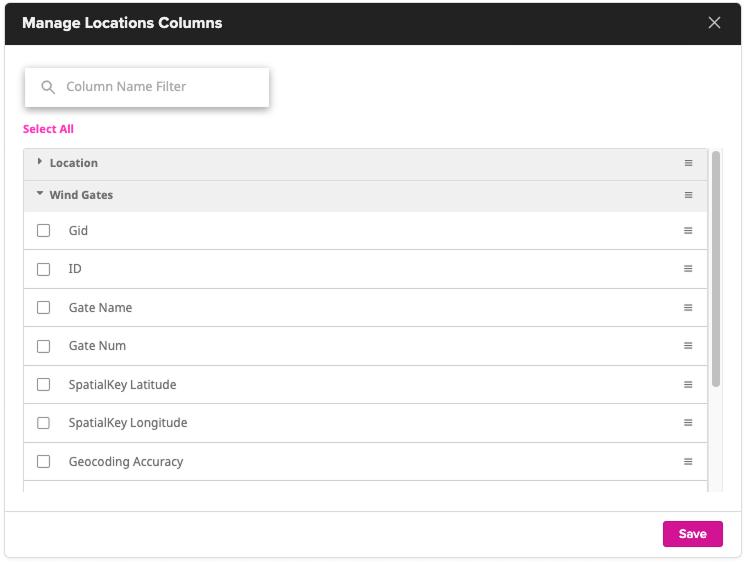
Task: Focus the Column Name Filter field
Action: coord(160,87)
